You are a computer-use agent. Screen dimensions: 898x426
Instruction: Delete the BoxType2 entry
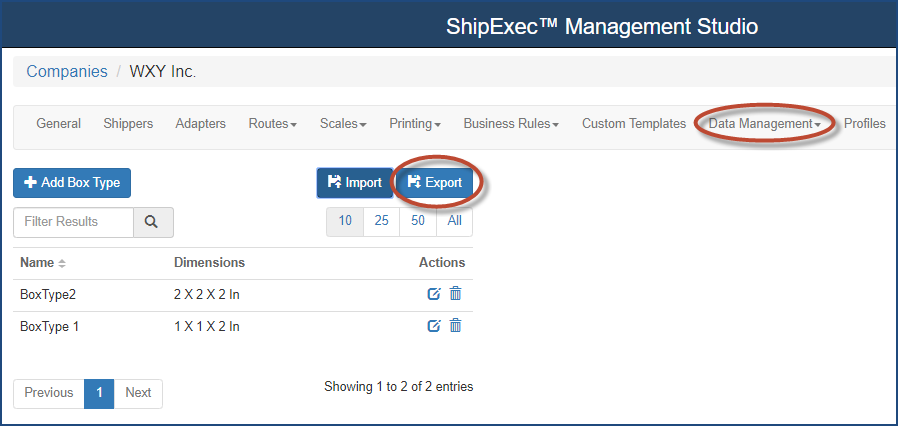click(x=455, y=293)
